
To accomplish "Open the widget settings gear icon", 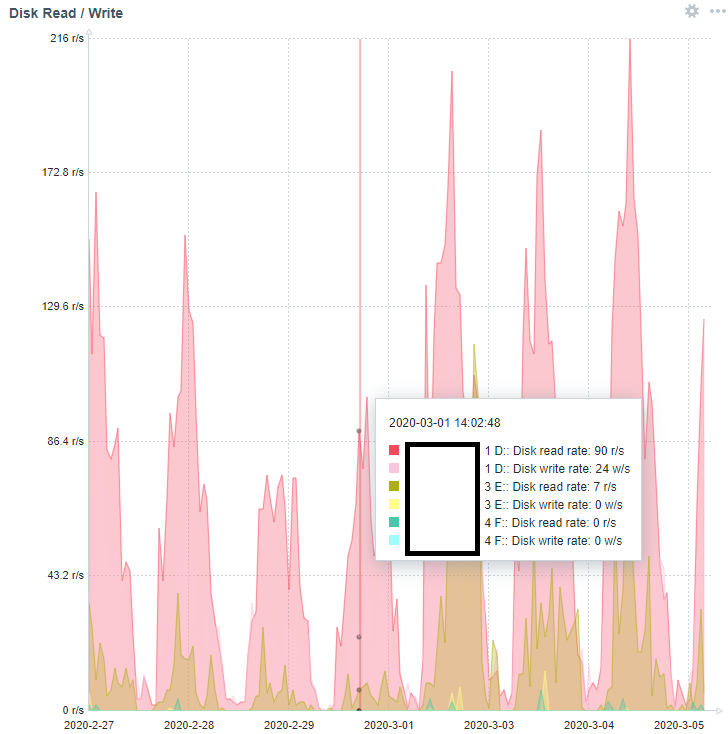I will point(691,11).
